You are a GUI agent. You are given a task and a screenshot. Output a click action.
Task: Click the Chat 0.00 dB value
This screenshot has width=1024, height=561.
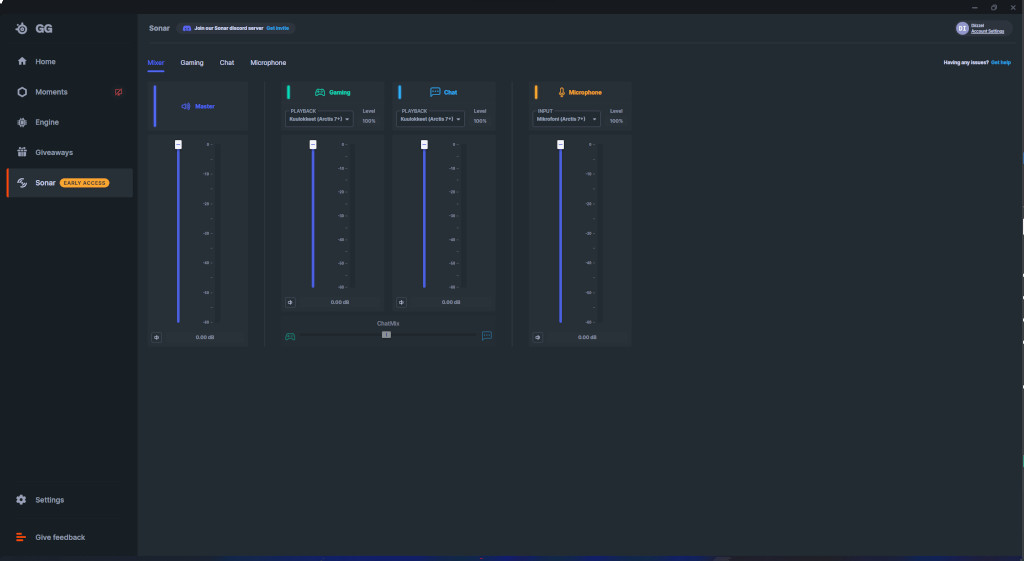(451, 302)
